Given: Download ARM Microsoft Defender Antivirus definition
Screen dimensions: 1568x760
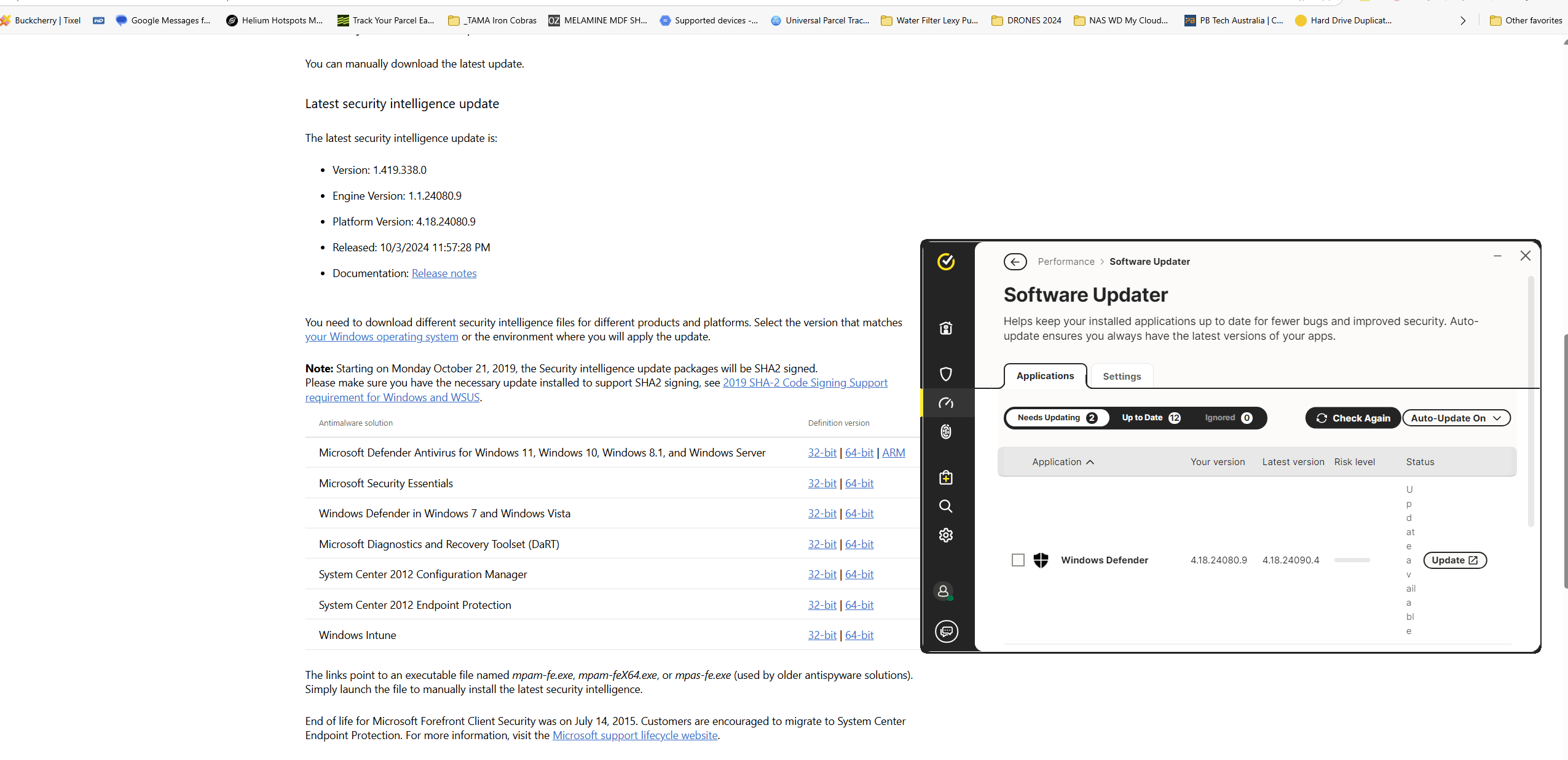Looking at the screenshot, I should coord(893,453).
